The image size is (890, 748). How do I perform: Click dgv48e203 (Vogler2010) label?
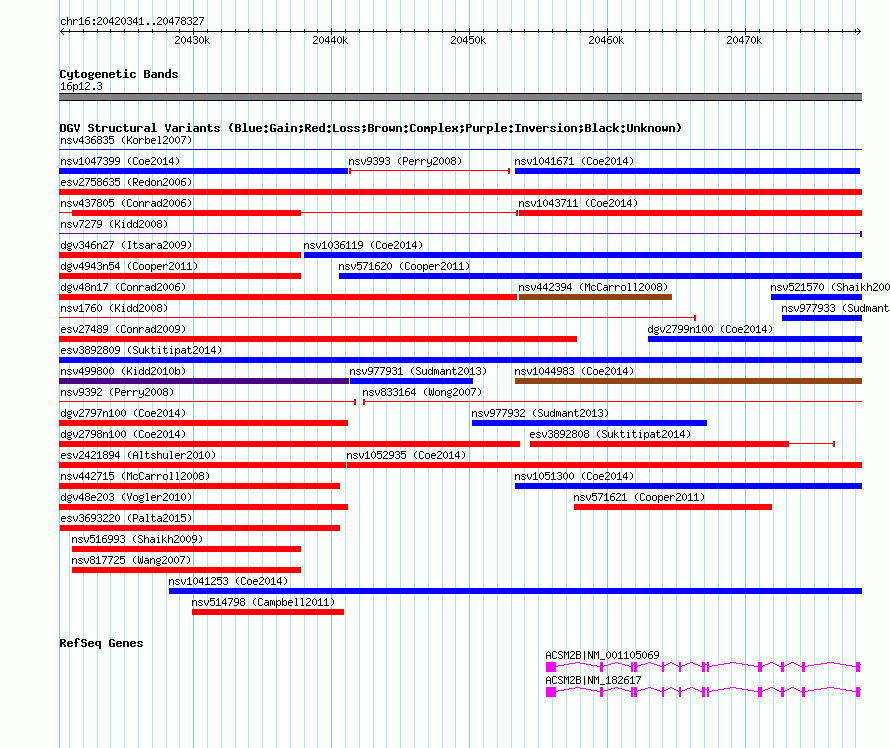126,497
